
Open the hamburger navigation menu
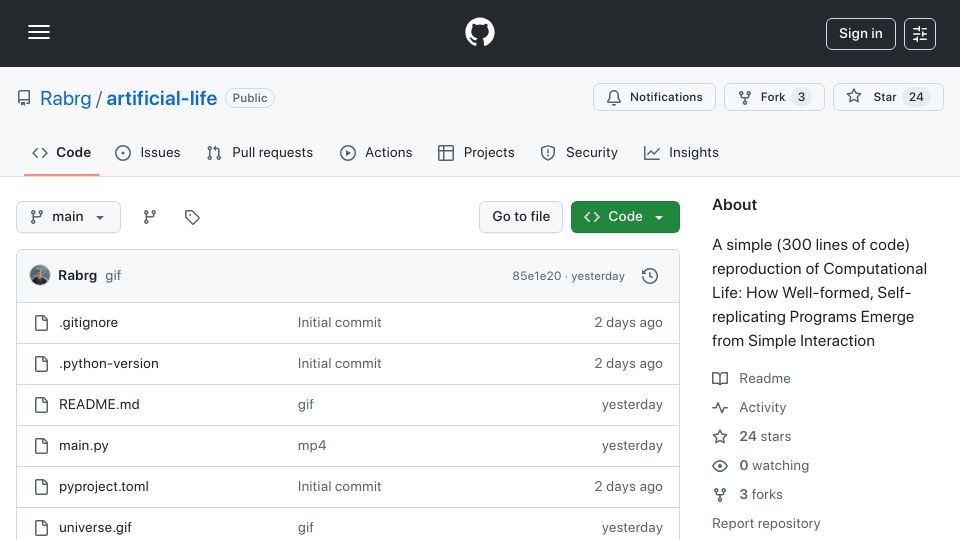[39, 32]
